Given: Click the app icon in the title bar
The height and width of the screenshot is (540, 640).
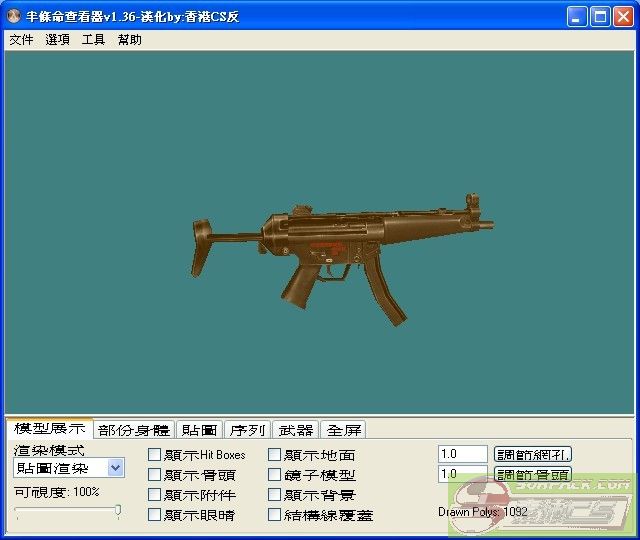Looking at the screenshot, I should 15,17.
